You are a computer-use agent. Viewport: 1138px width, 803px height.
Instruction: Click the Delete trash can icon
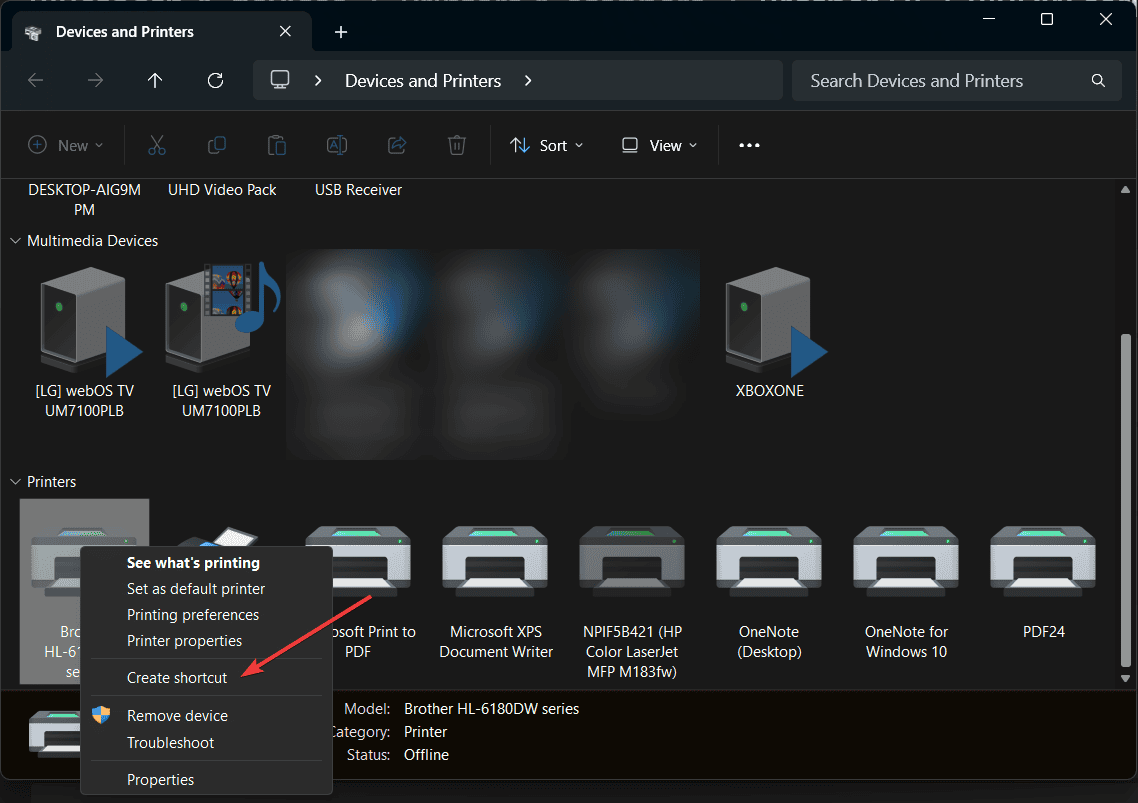pos(457,145)
